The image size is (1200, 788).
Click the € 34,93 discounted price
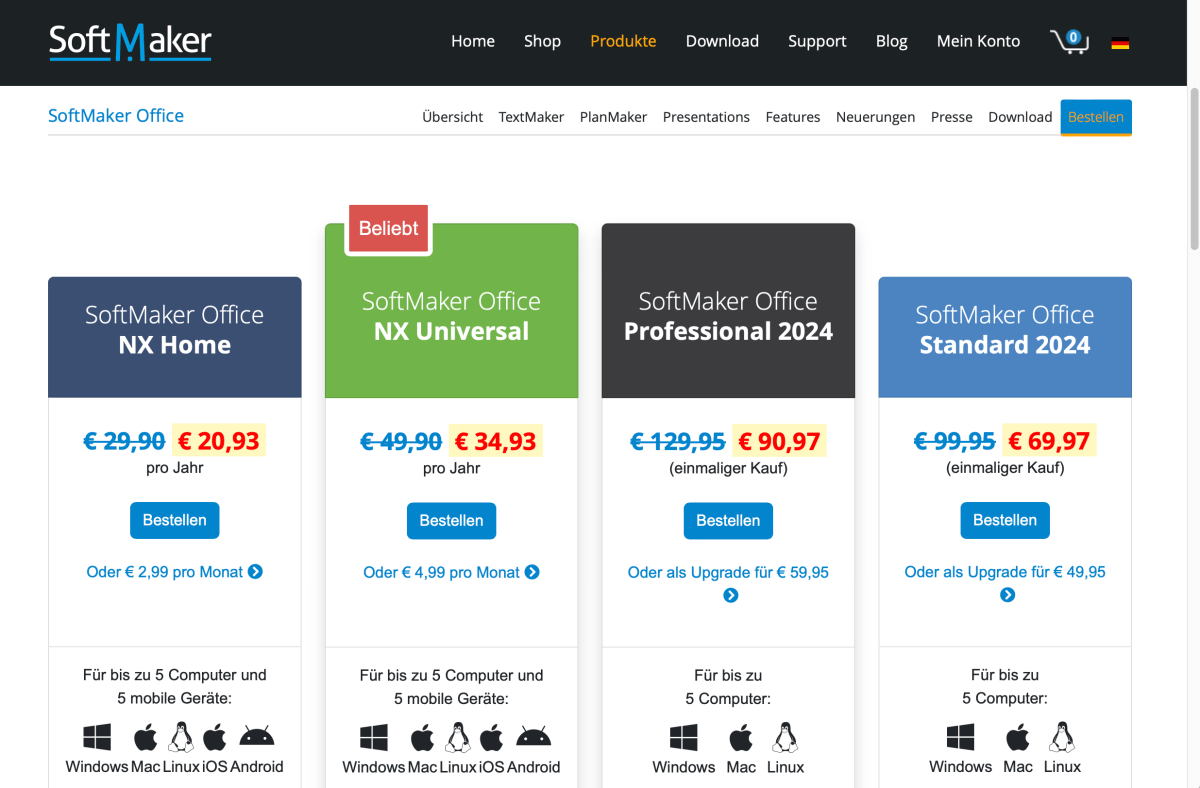point(496,441)
